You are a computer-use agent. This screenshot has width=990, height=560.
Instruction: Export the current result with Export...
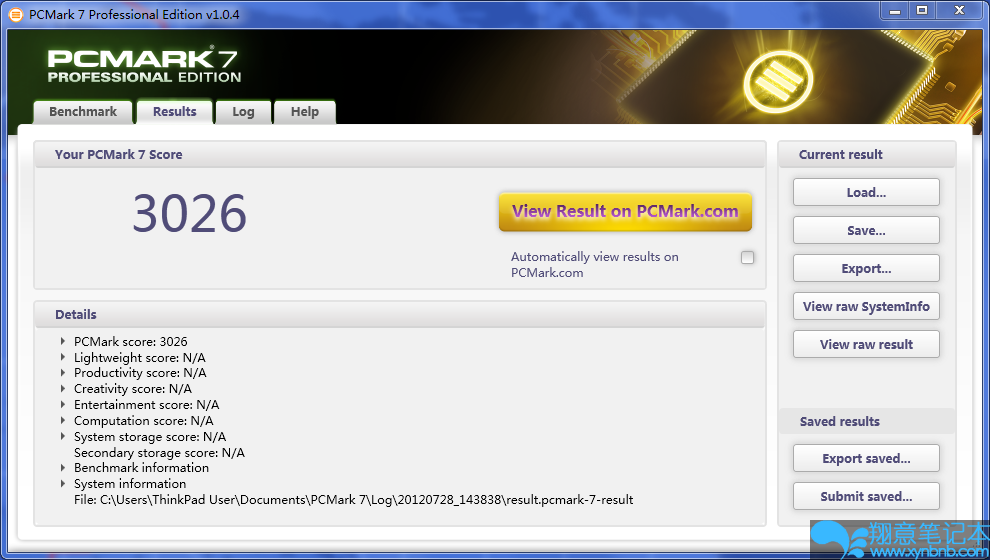(866, 268)
